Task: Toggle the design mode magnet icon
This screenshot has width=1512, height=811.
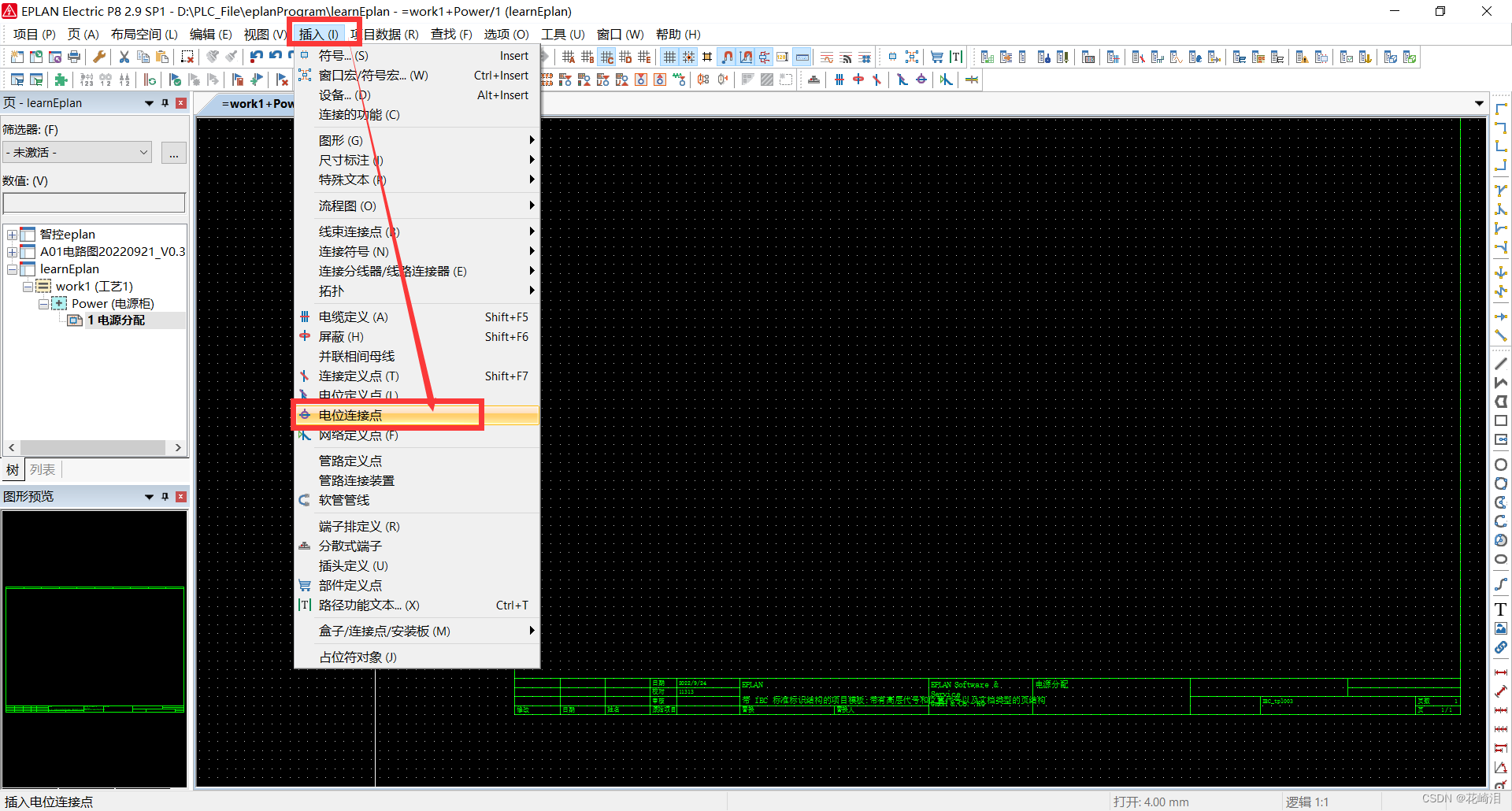Action: pos(746,57)
